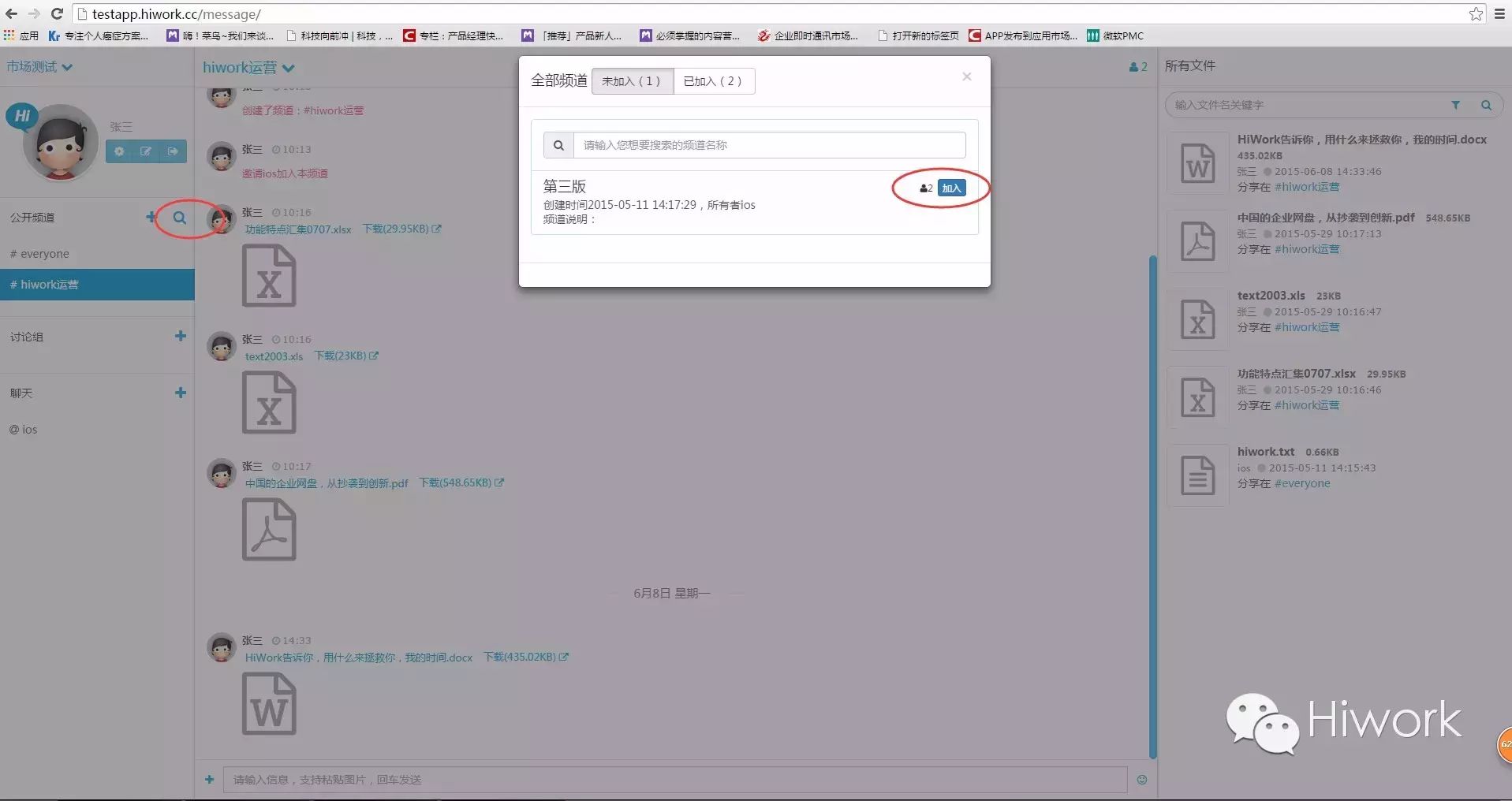Click #everyone link under hiwork.txt

point(1302,483)
